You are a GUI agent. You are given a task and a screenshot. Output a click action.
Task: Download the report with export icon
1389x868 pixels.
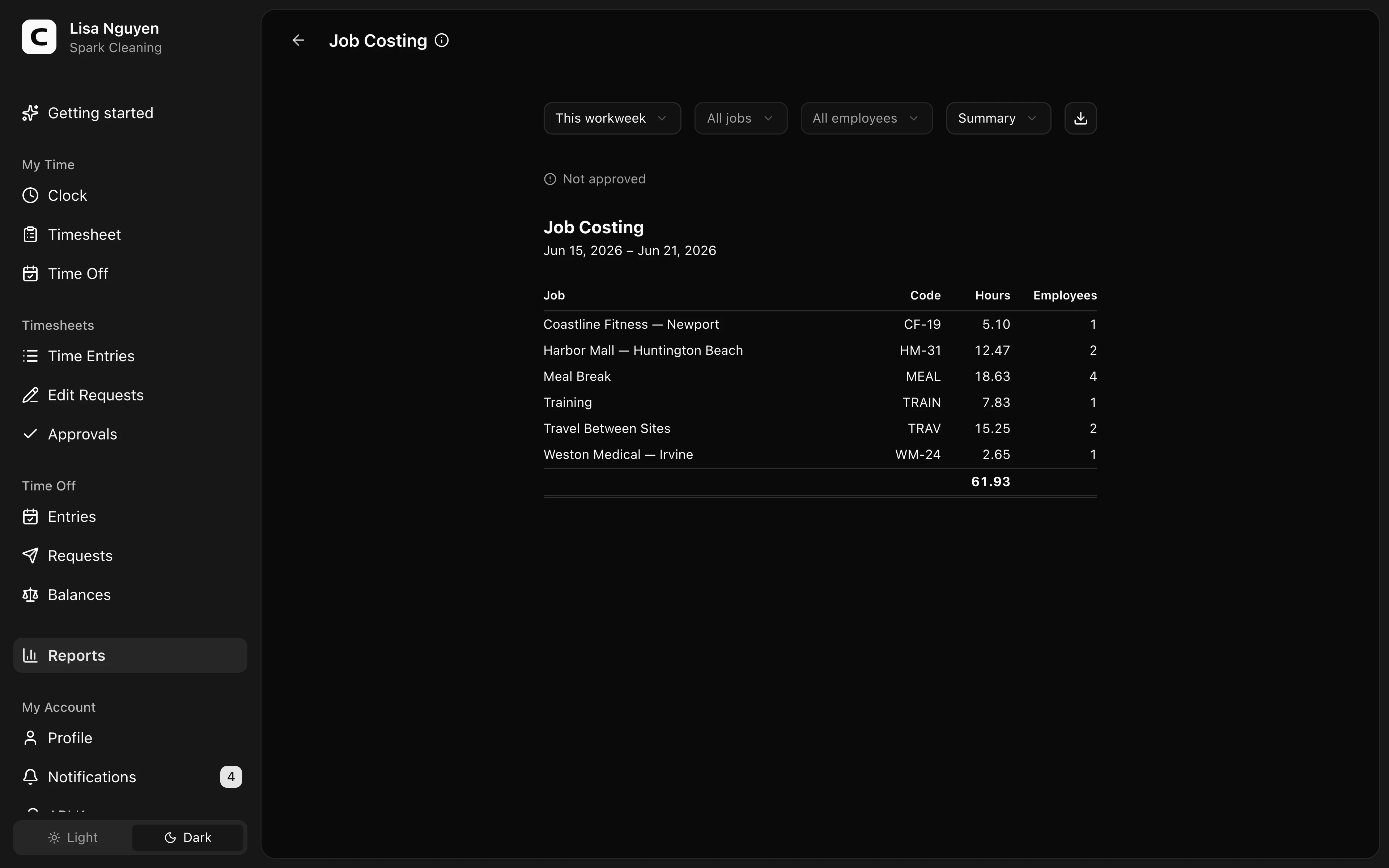pyautogui.click(x=1080, y=118)
